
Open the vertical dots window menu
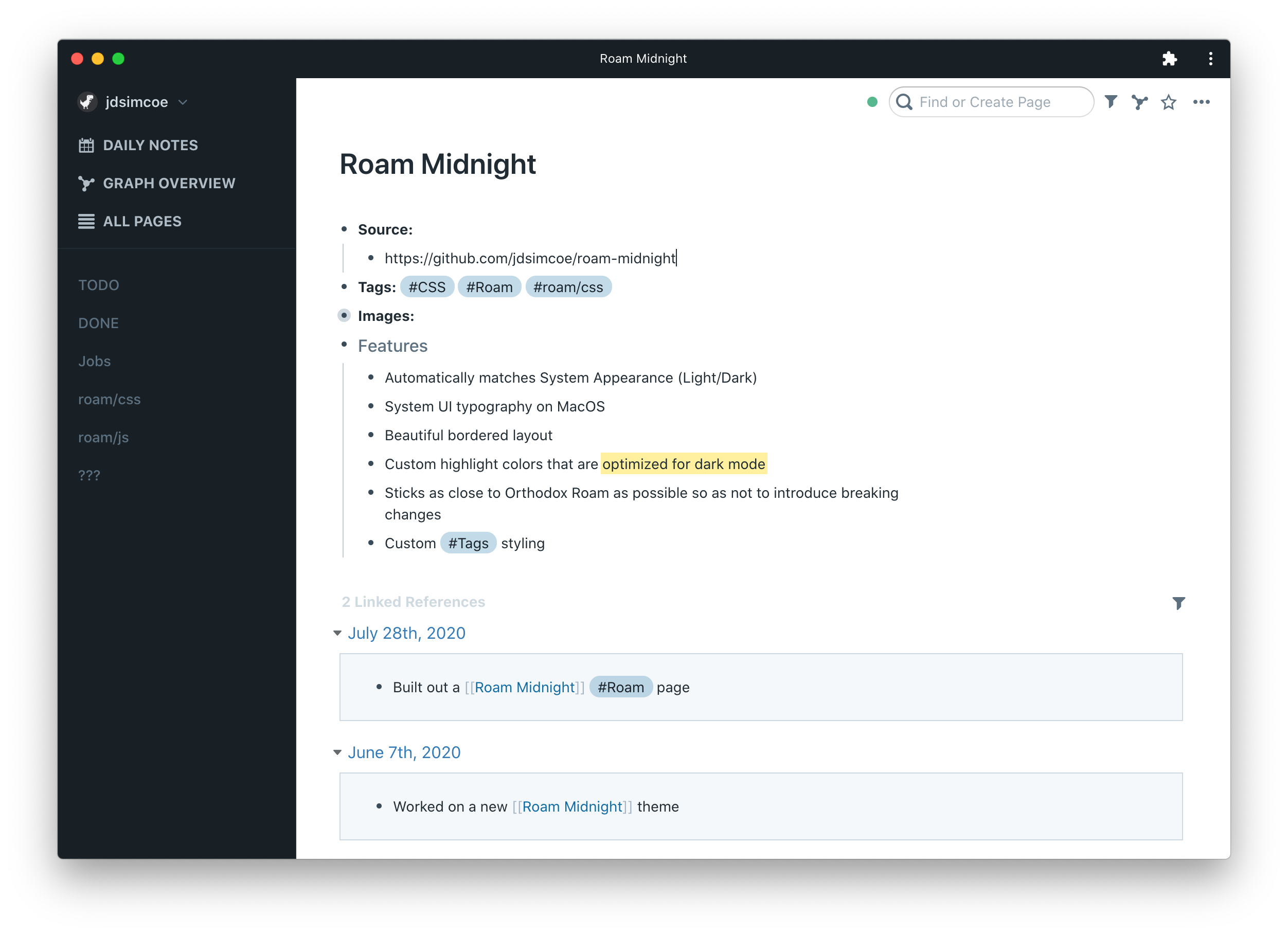[x=1210, y=59]
